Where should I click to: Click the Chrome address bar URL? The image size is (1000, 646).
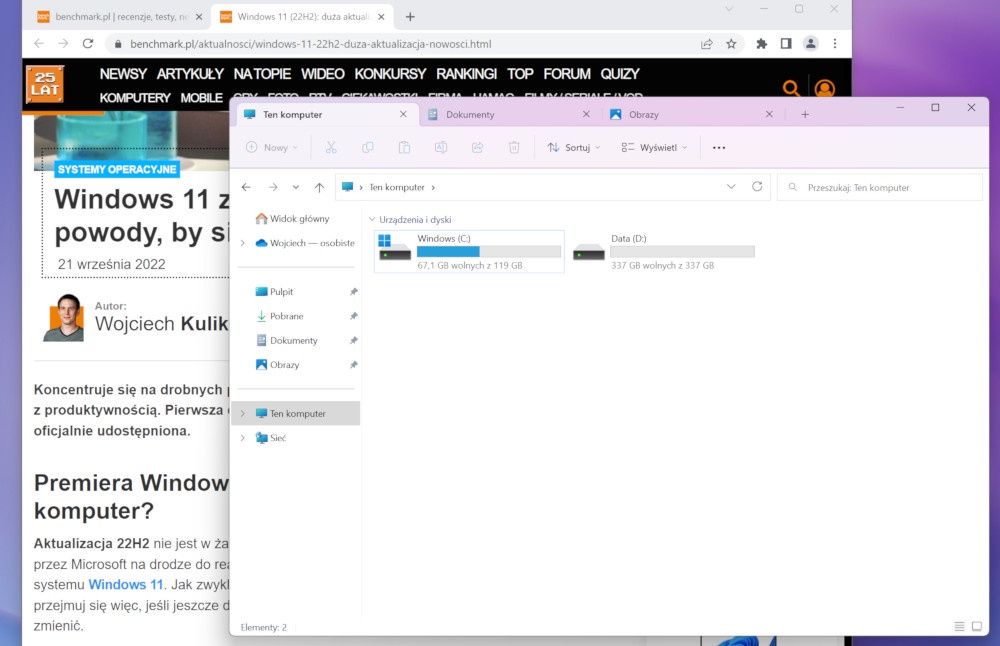coord(310,44)
